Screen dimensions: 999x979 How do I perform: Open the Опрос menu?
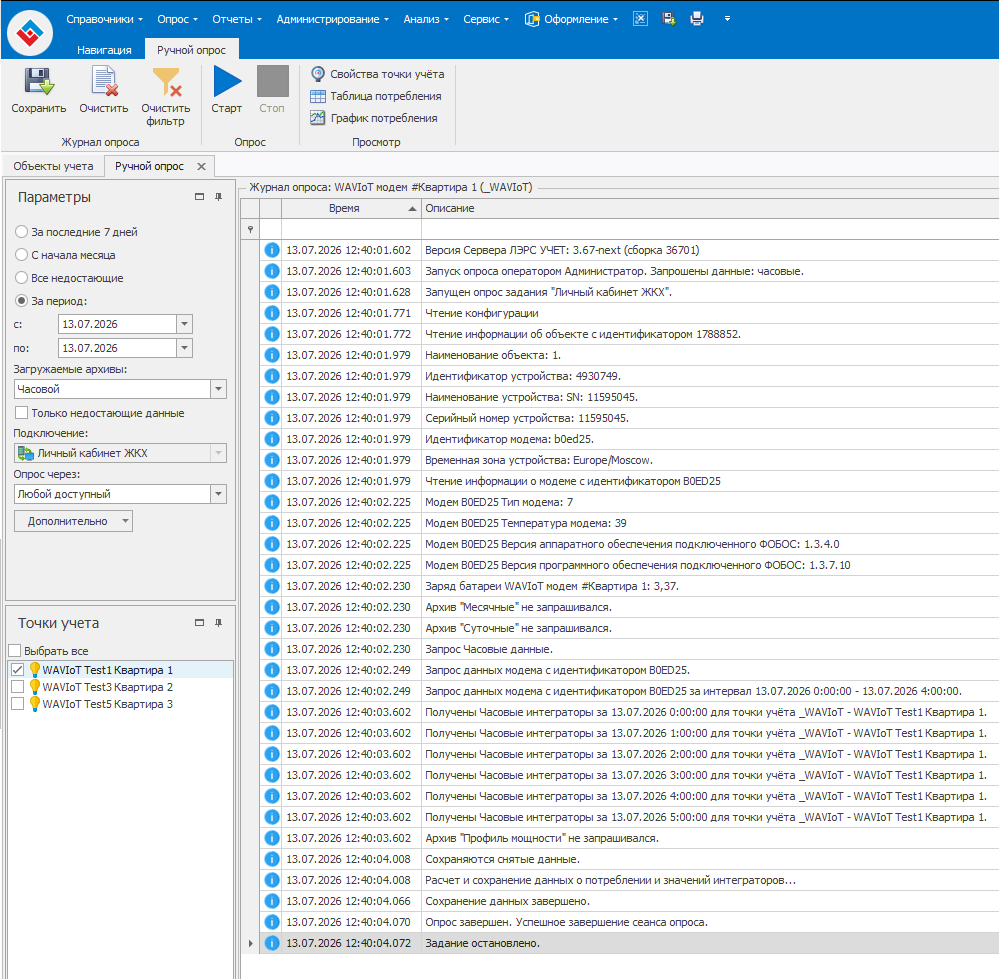[177, 19]
